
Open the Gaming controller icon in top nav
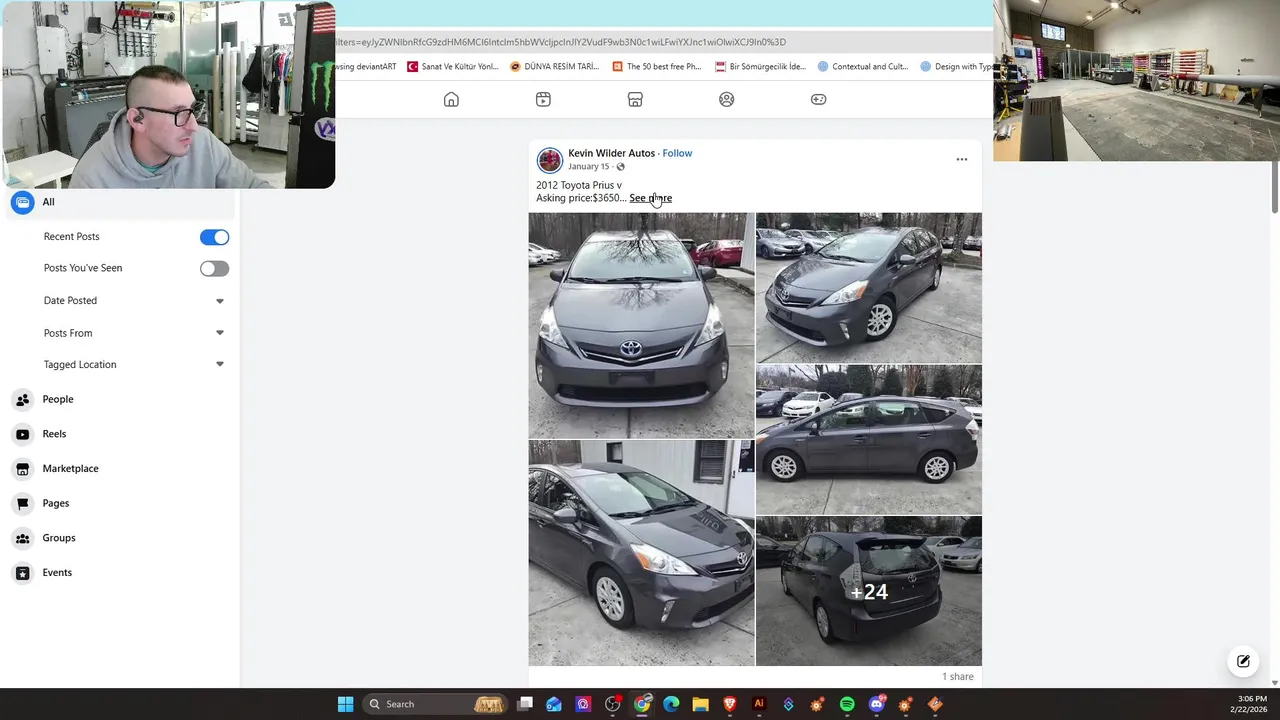[x=818, y=99]
